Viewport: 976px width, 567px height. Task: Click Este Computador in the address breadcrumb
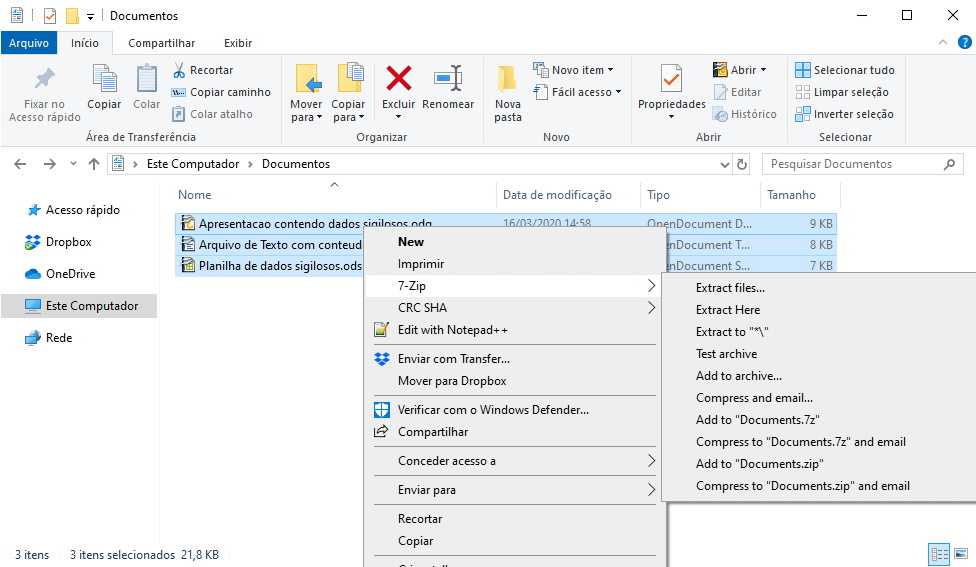click(193, 164)
